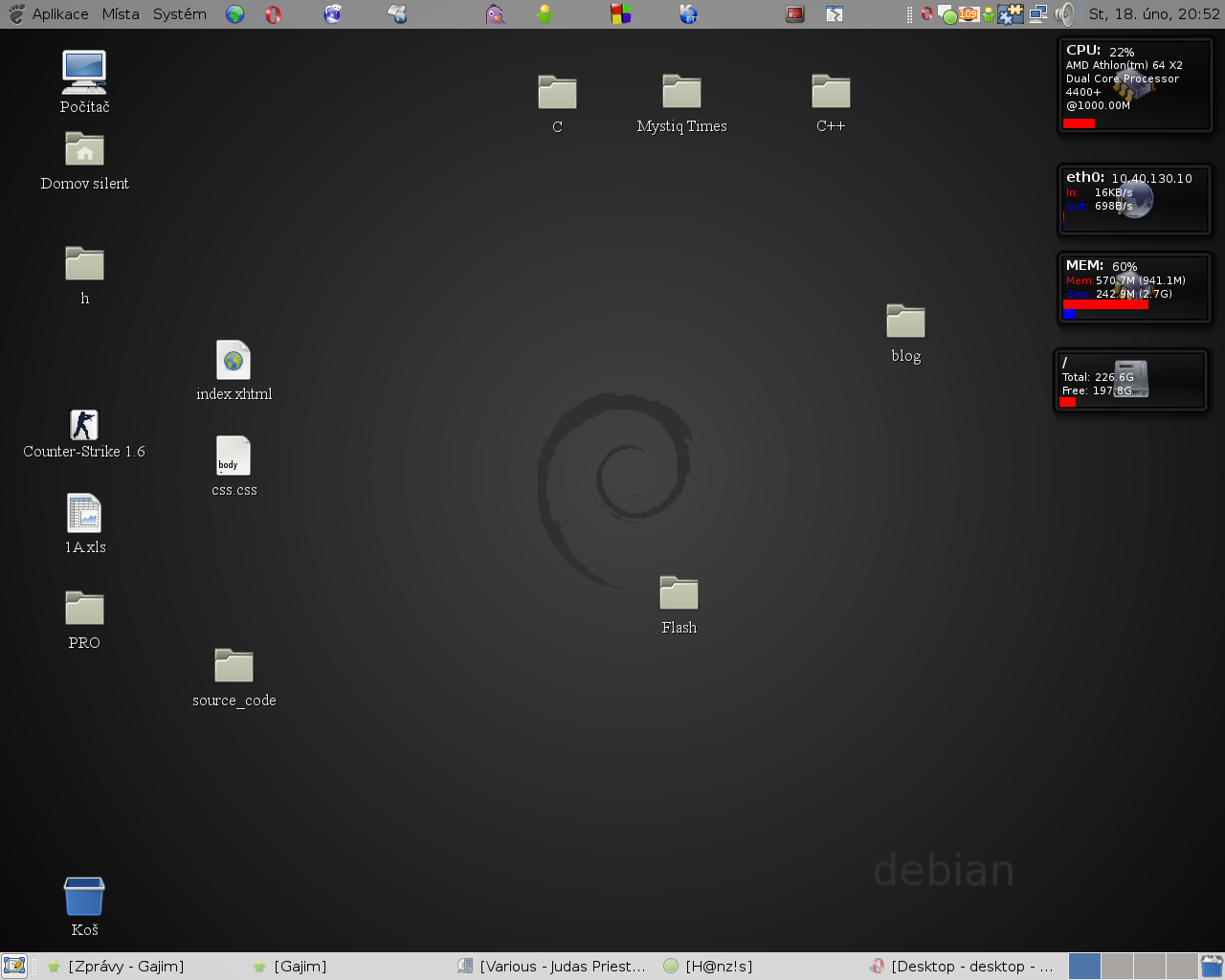Switch to the Zprávy - Gajim window
Viewport: 1225px width, 980px height.
coord(124,967)
